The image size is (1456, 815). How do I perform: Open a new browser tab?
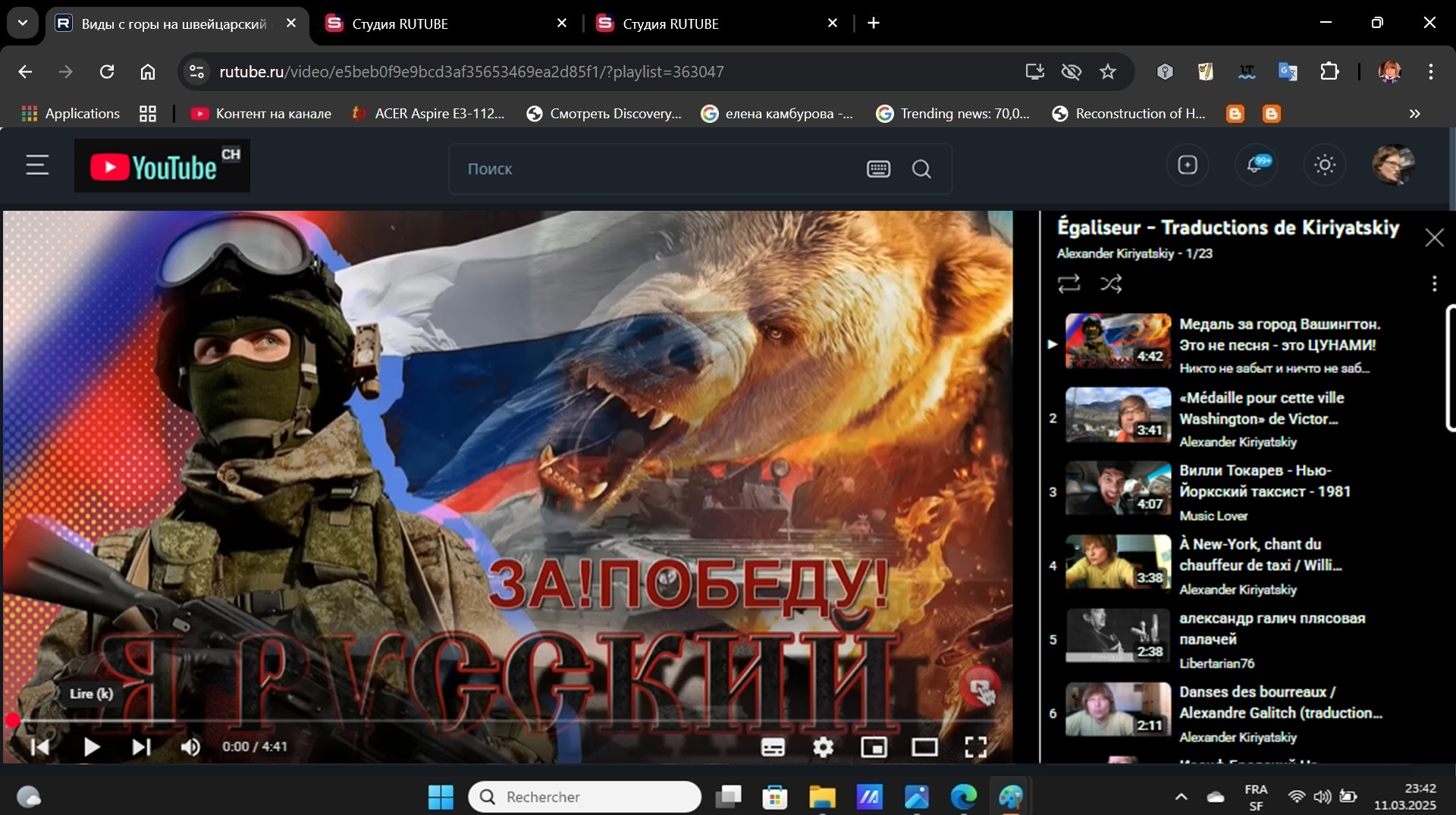[x=874, y=24]
